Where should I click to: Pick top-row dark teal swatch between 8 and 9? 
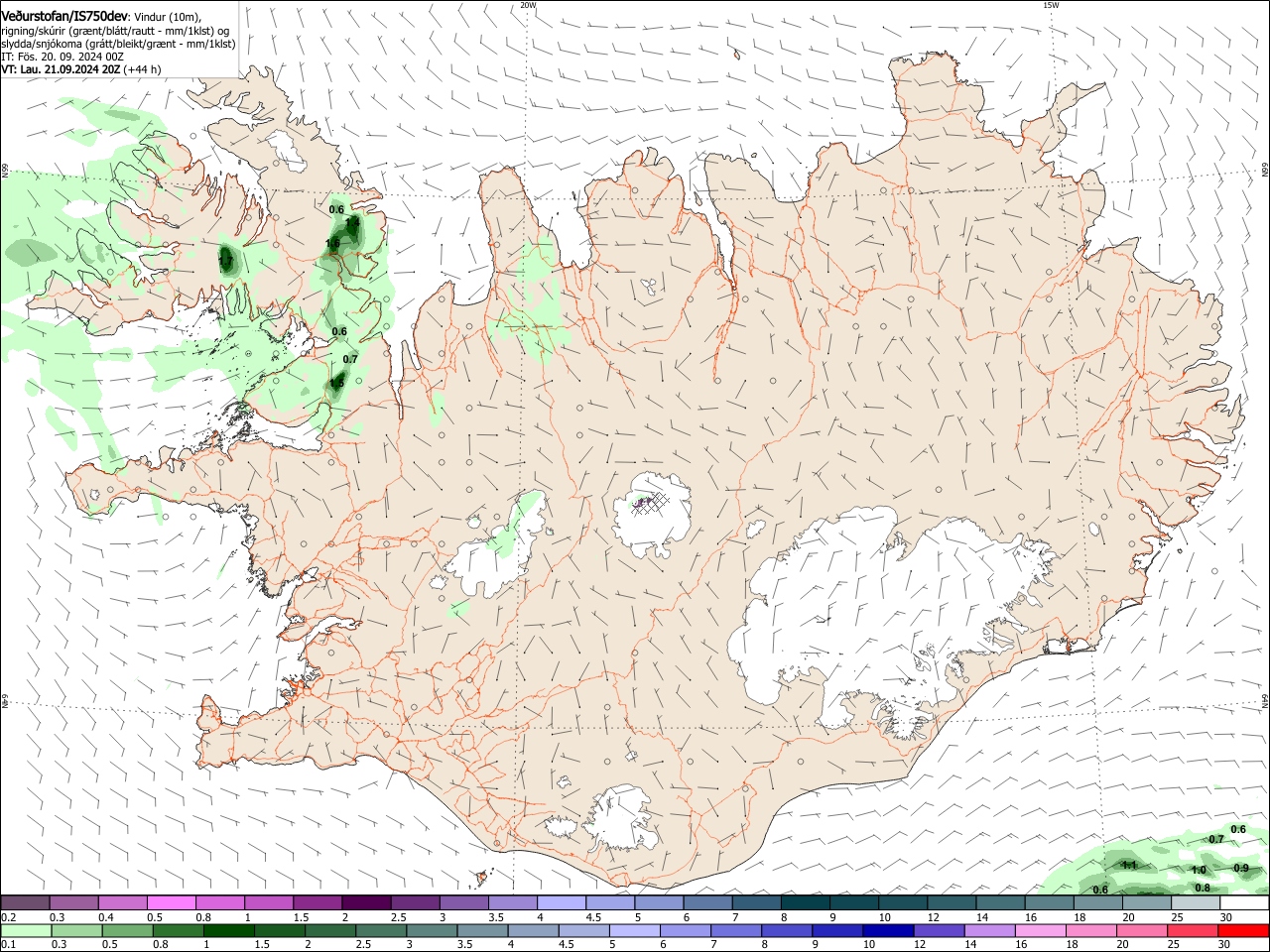coord(804,902)
